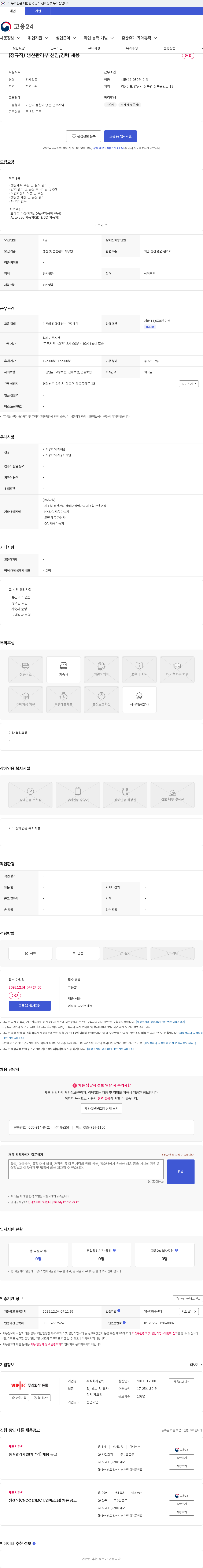
Task: Click 새창보기 for 생산직 listing
Action: coord(182,1512)
